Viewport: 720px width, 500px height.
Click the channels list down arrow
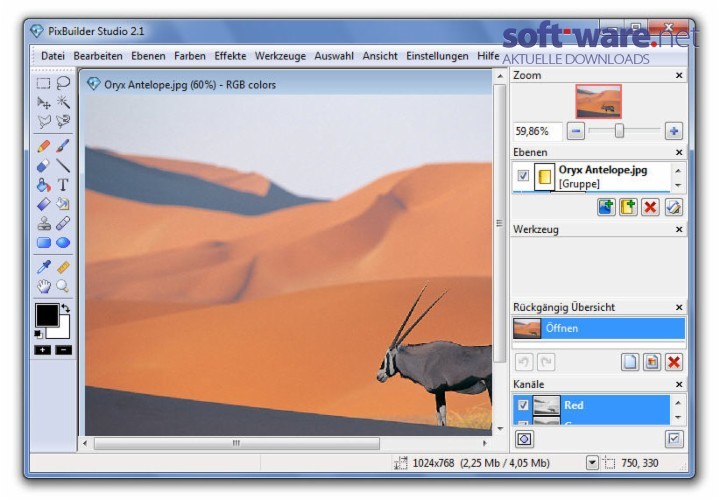click(678, 417)
